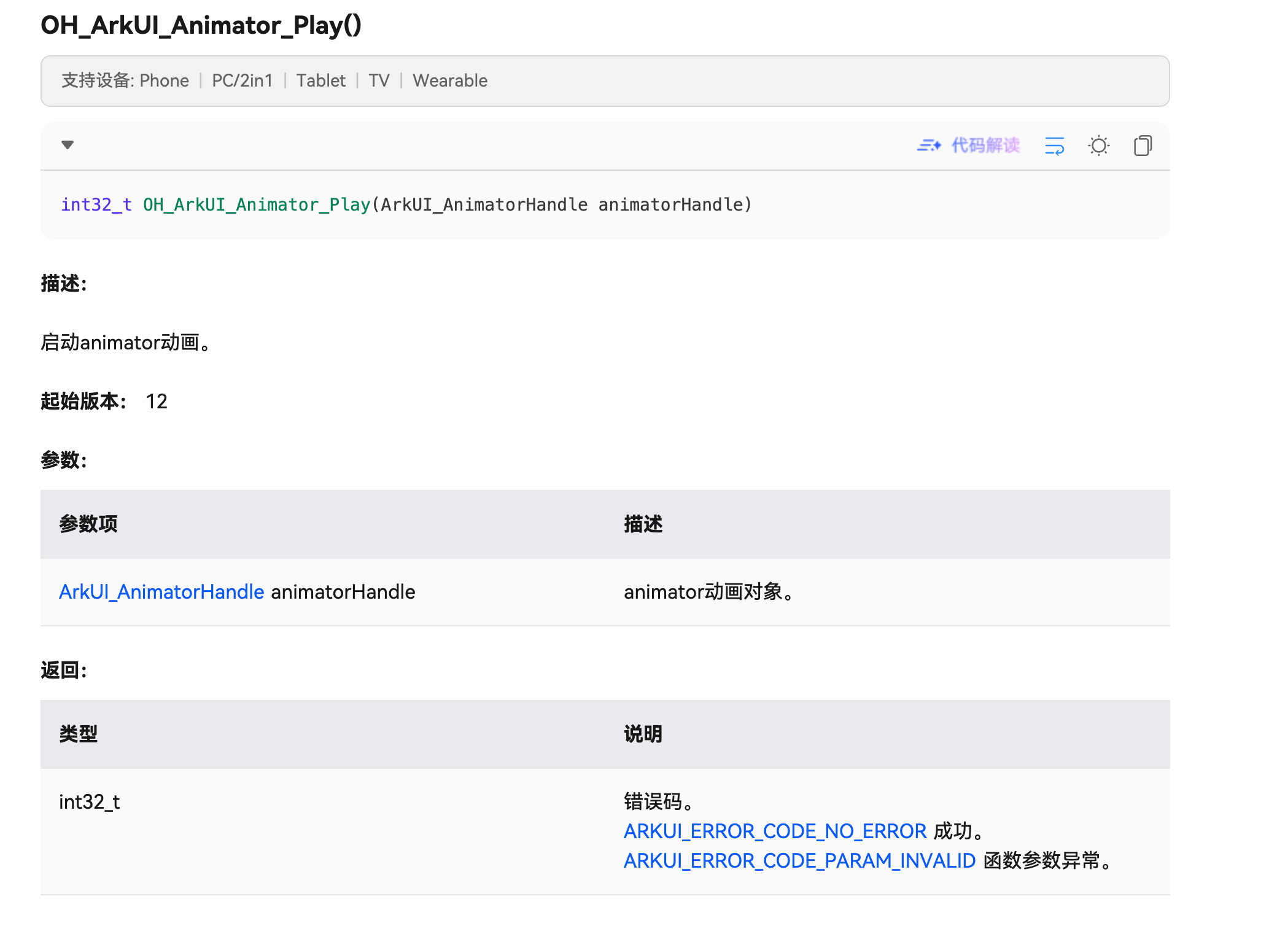Click the Phone device label
This screenshot has width=1288, height=926.
tap(164, 80)
